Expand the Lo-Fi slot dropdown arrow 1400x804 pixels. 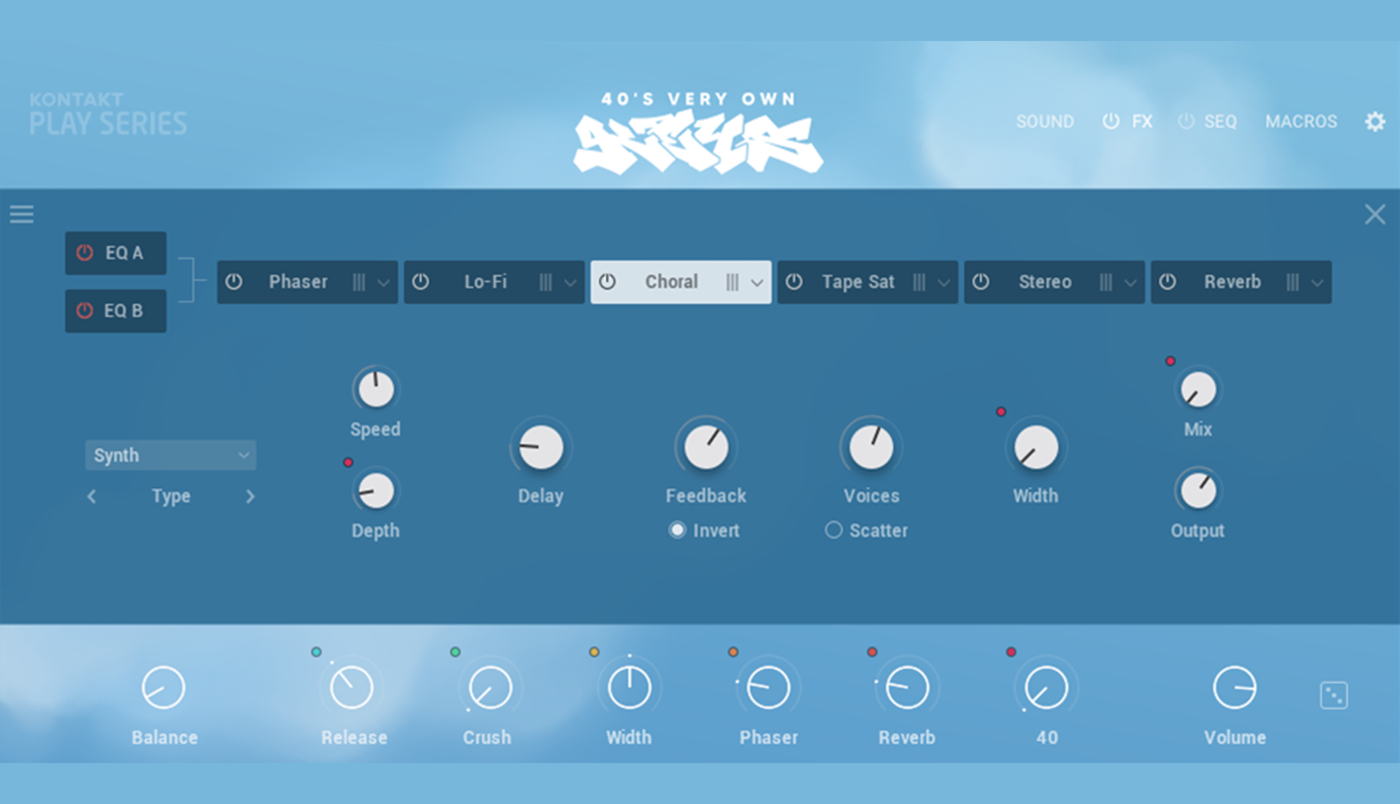tap(571, 283)
